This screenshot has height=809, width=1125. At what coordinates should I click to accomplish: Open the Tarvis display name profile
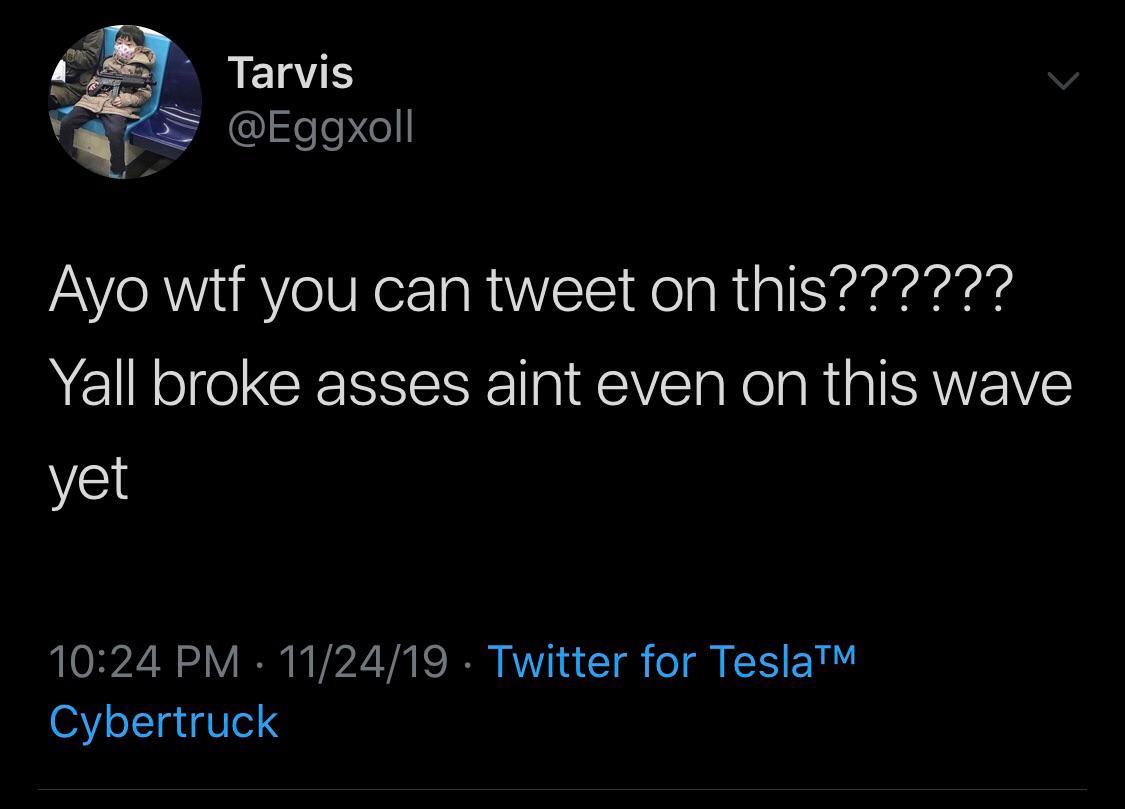click(290, 73)
